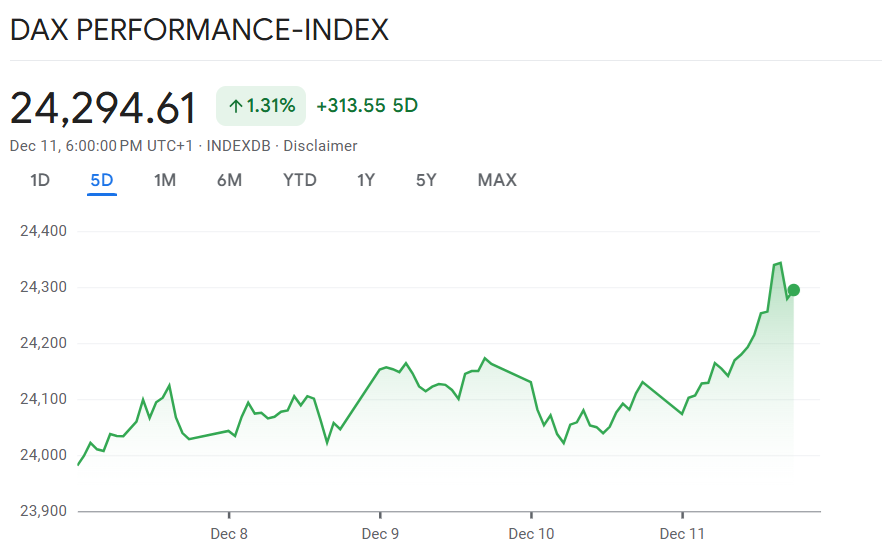Click the 24,400 y-axis label
882x556 pixels.
[x=43, y=231]
